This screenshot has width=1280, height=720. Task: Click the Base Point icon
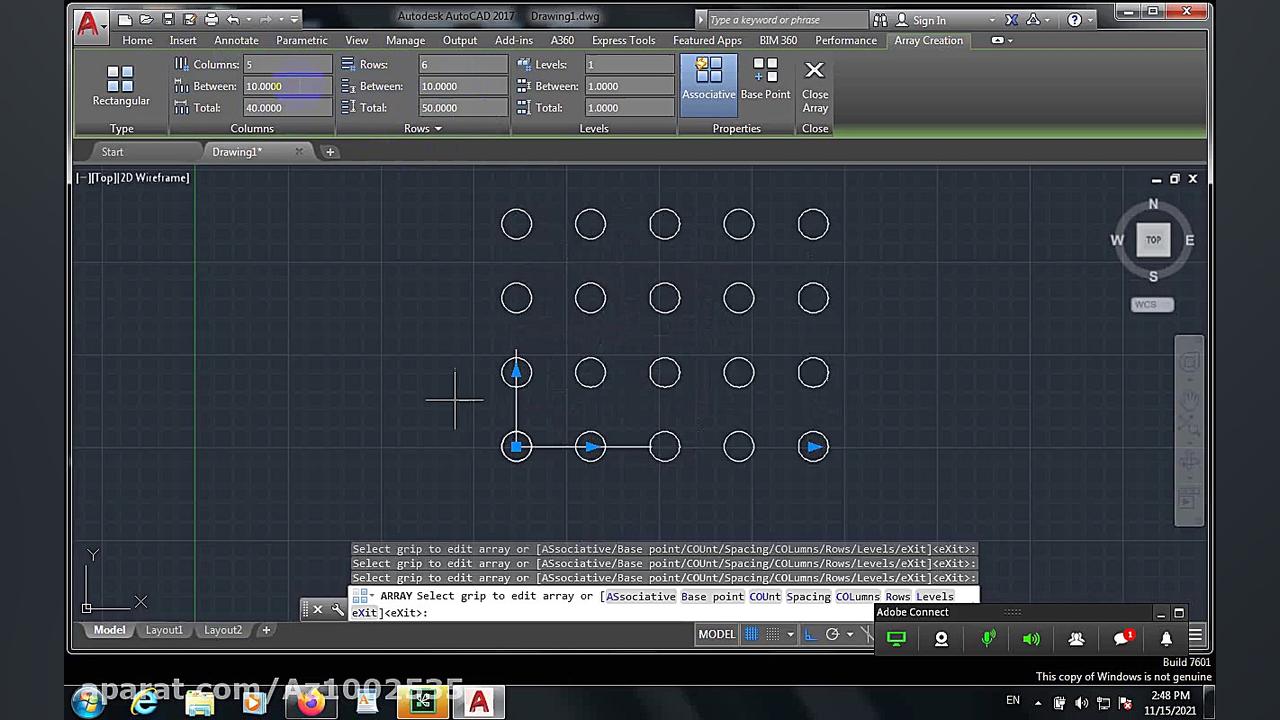765,70
